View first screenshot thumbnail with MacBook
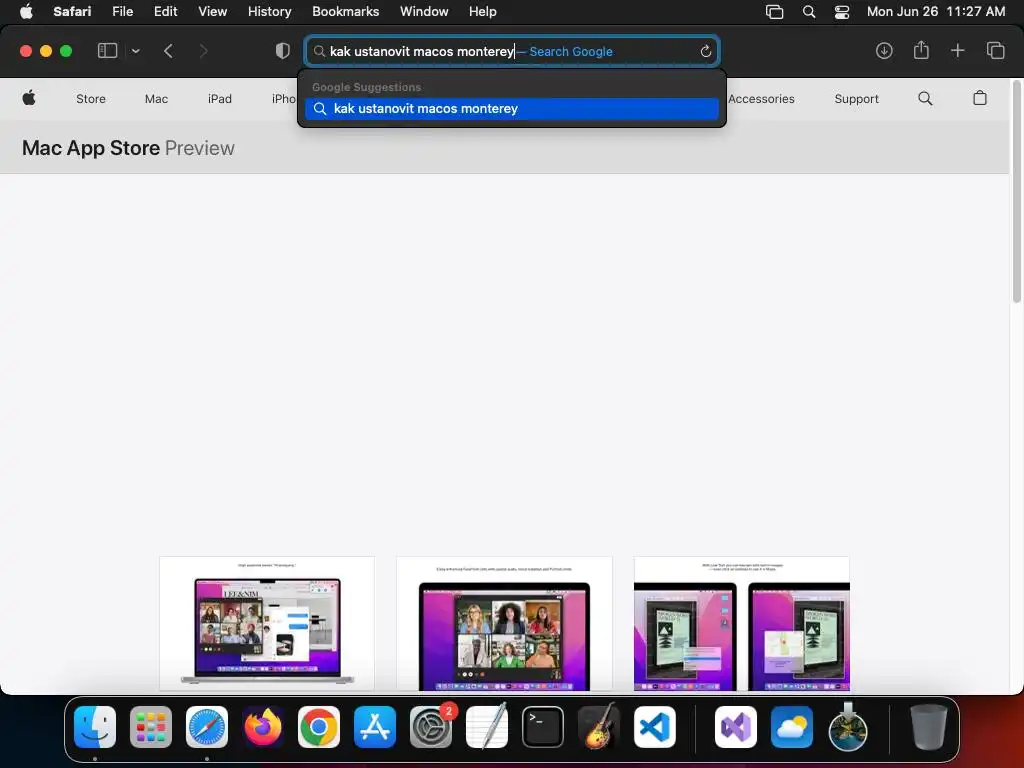Screen dimensions: 1024x768 coord(266,624)
